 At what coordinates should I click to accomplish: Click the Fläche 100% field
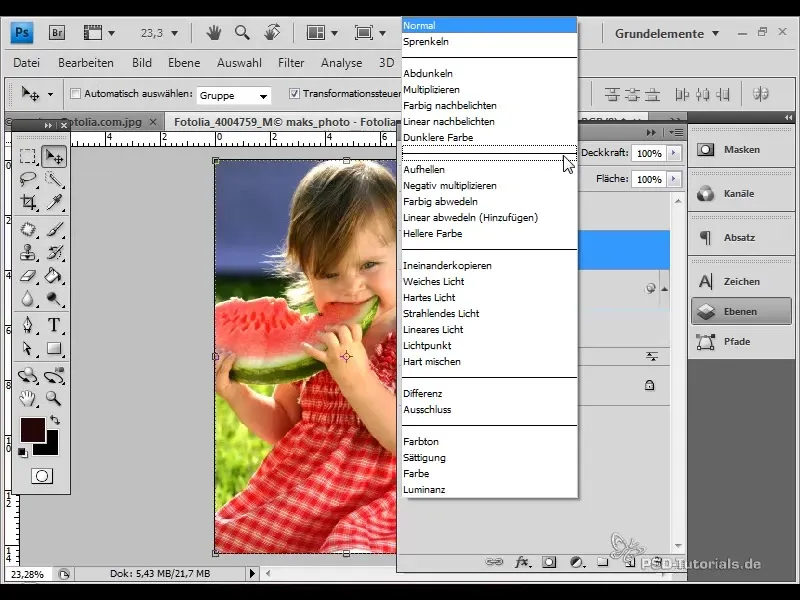coord(649,179)
